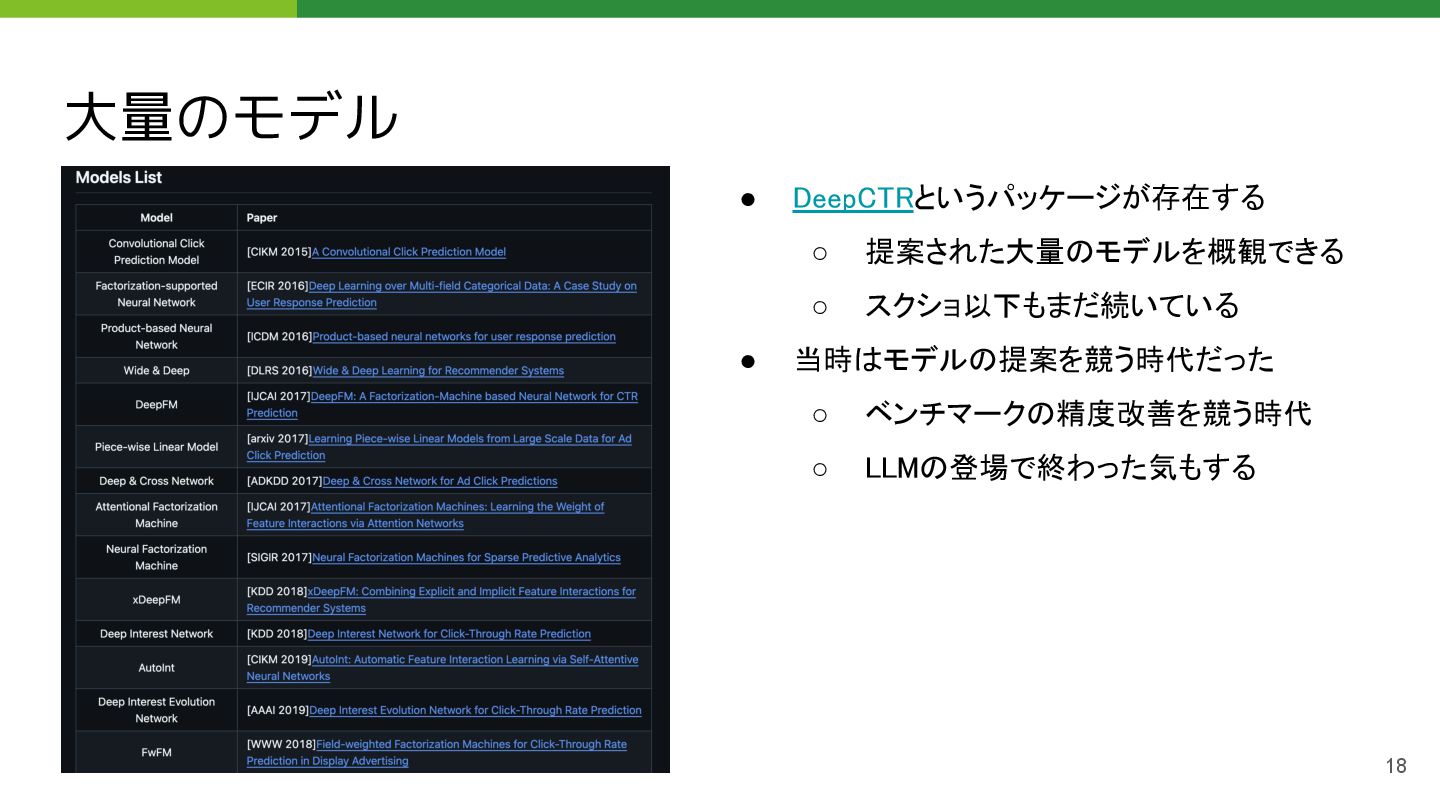Open 'A Convolutional Click Prediction Model' paper link
The height and width of the screenshot is (810, 1440).
click(x=409, y=252)
